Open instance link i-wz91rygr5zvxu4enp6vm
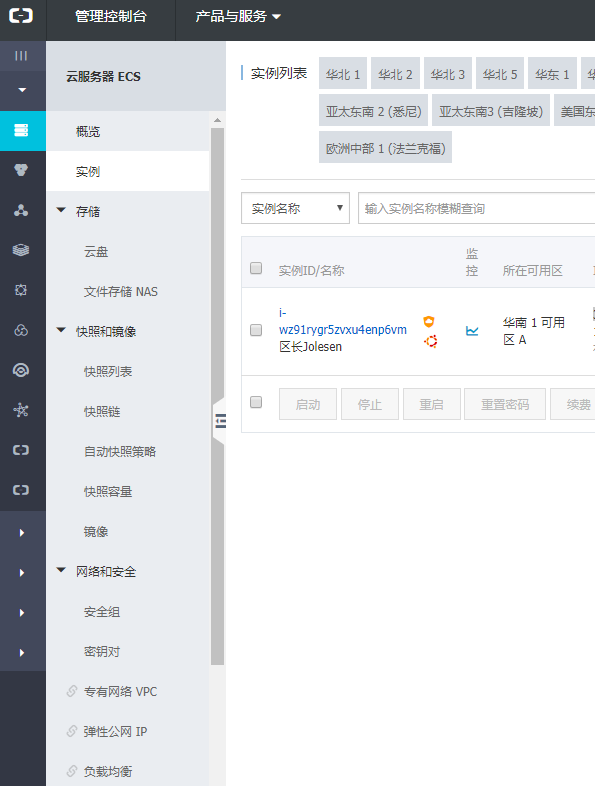The width and height of the screenshot is (595, 786). click(342, 321)
